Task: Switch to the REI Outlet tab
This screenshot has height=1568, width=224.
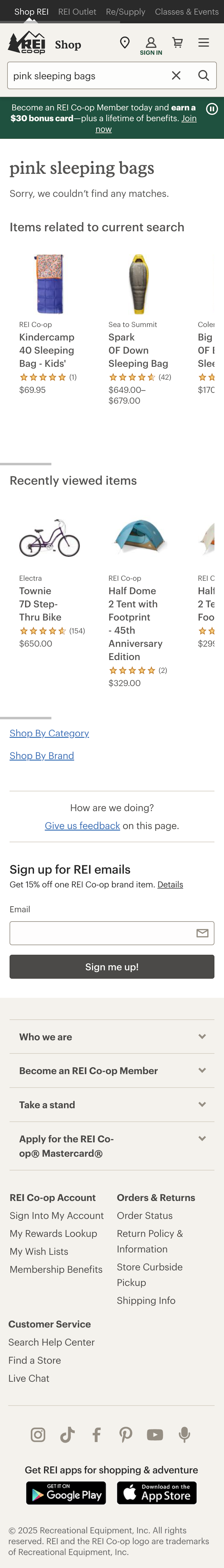Action: coord(77,12)
